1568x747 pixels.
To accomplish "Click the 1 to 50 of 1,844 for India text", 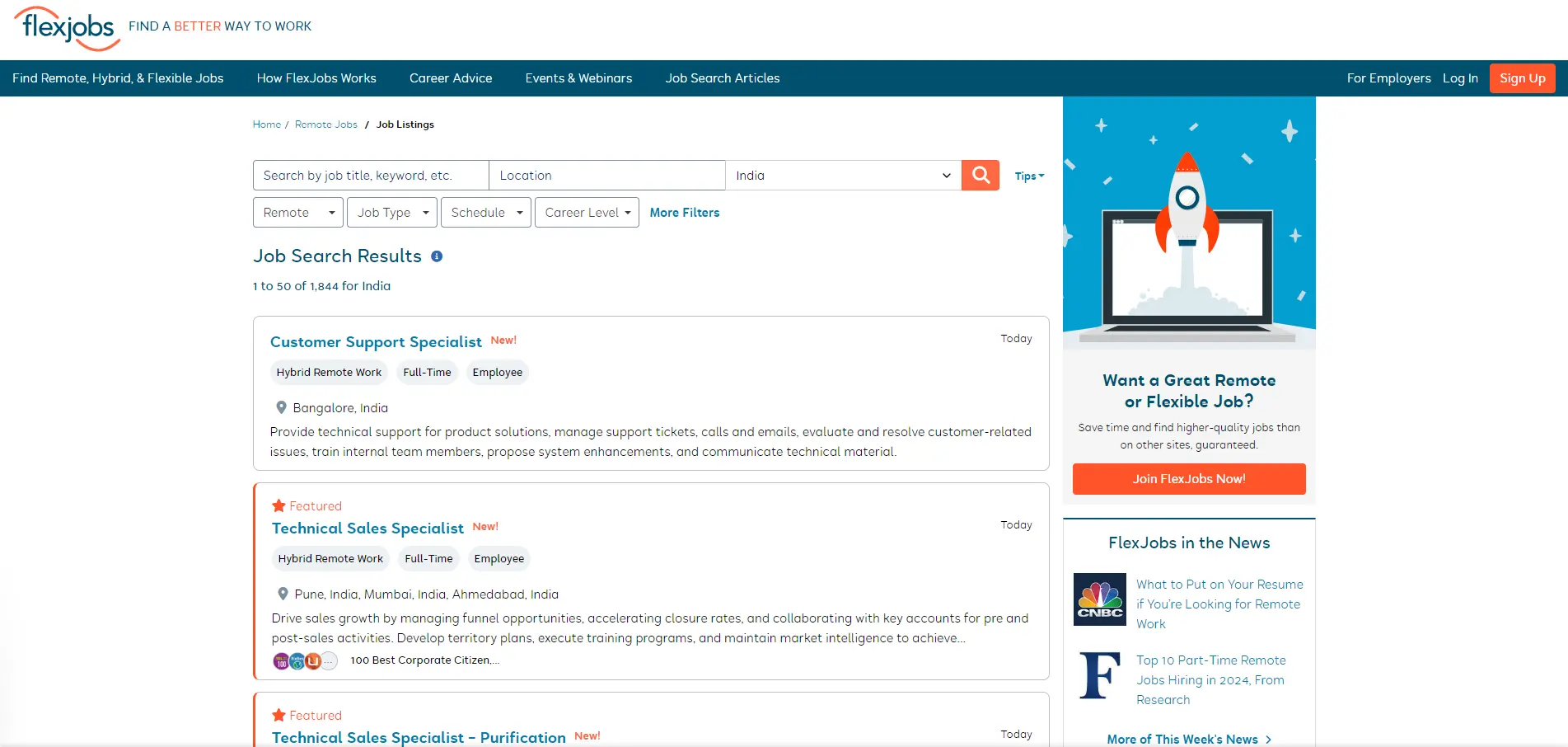I will click(322, 286).
